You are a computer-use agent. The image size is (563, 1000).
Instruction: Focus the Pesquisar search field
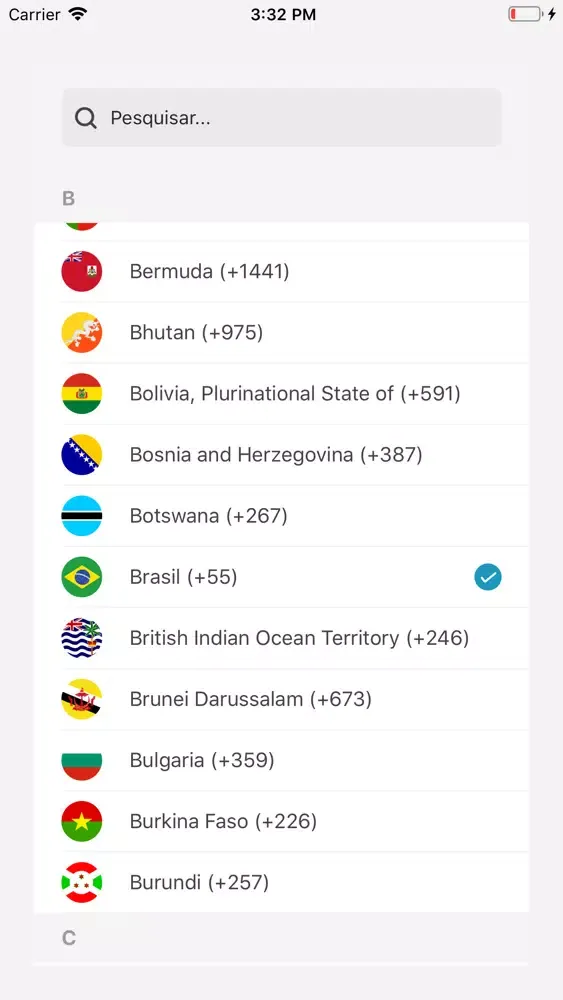[x=281, y=117]
